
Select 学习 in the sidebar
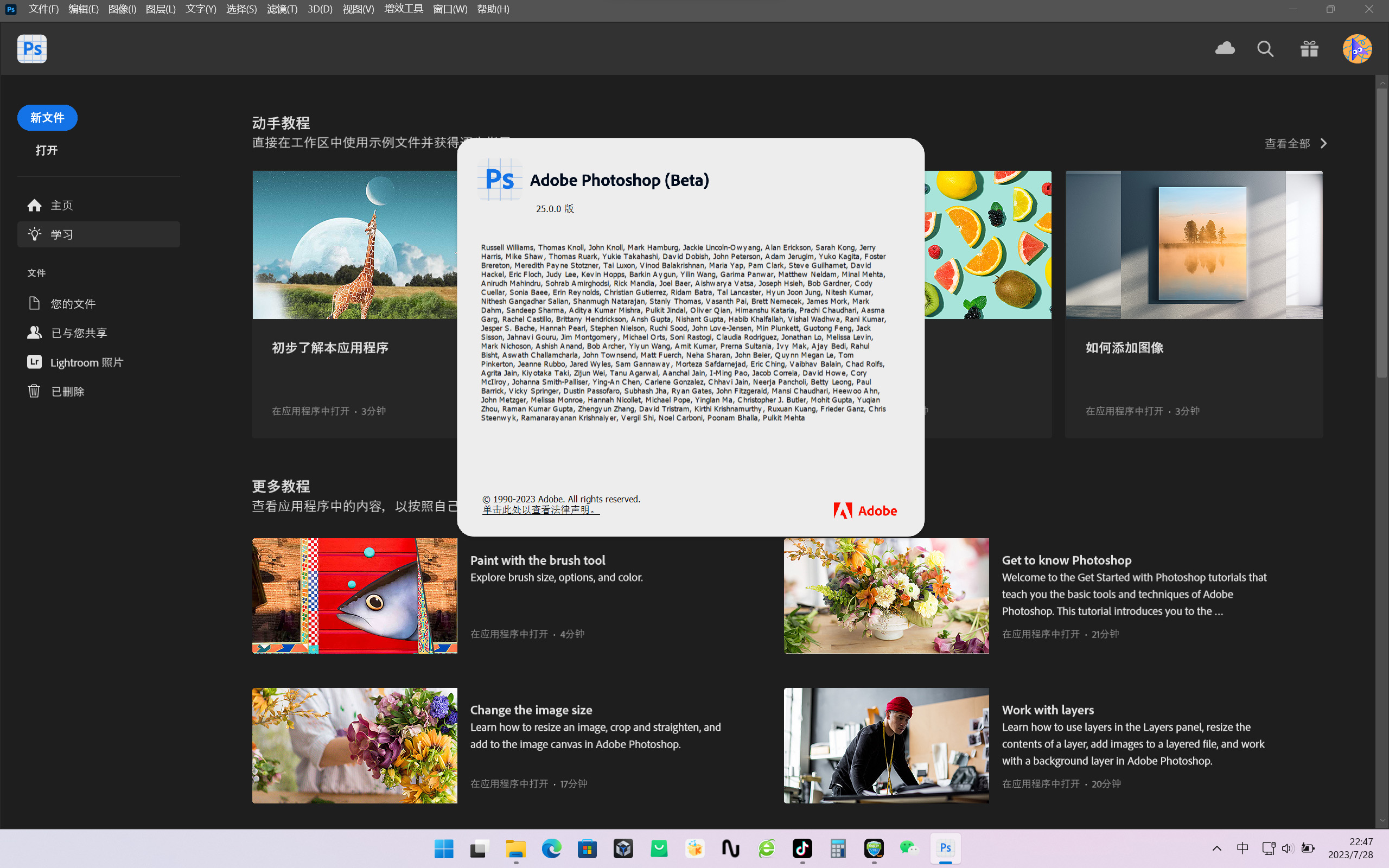pyautogui.click(x=99, y=234)
